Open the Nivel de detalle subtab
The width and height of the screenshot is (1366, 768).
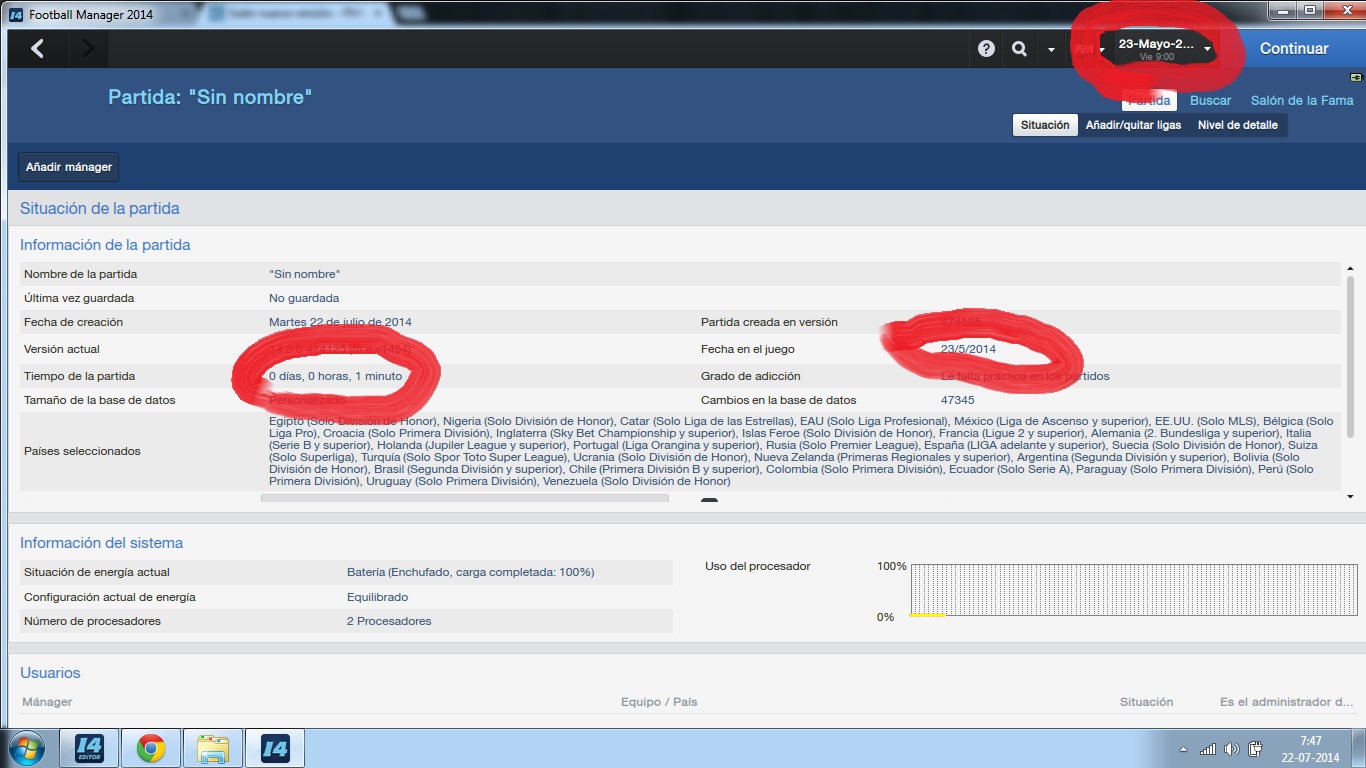1237,125
